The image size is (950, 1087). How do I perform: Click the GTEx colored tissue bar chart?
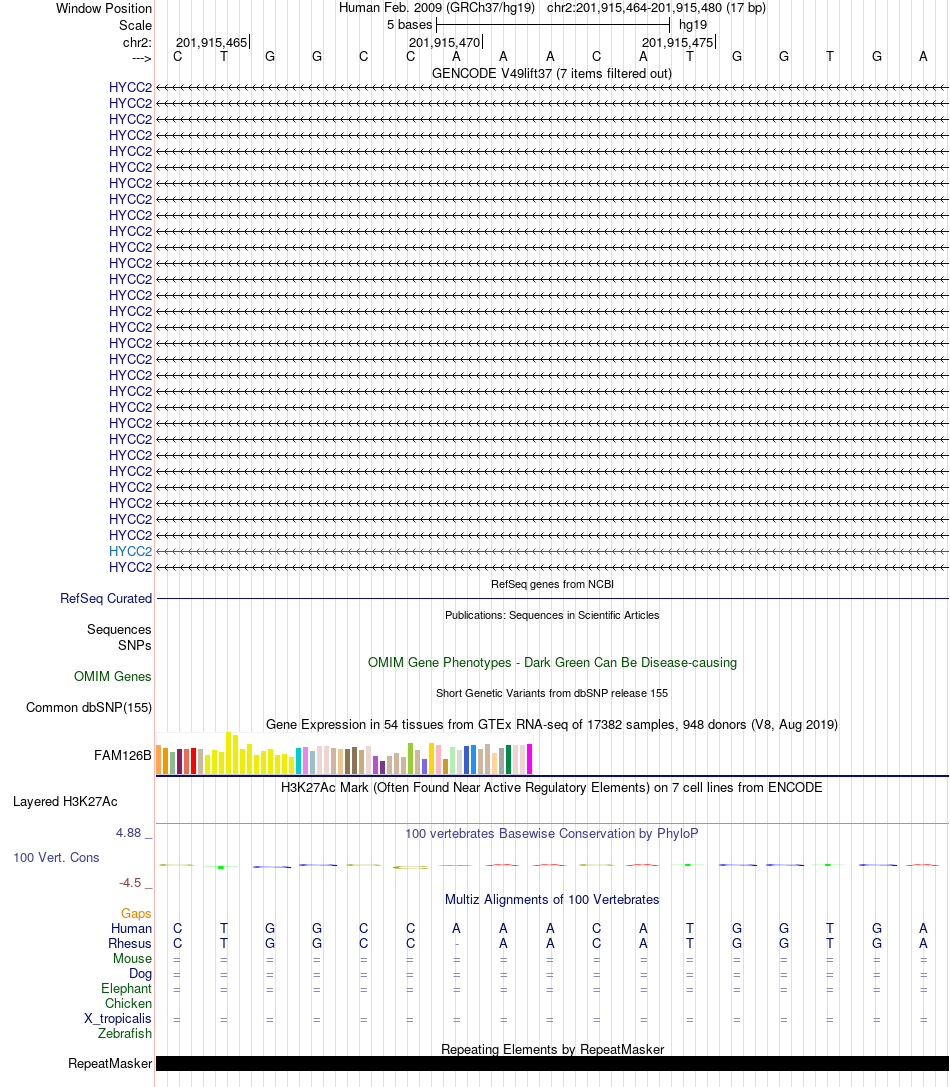coord(344,753)
